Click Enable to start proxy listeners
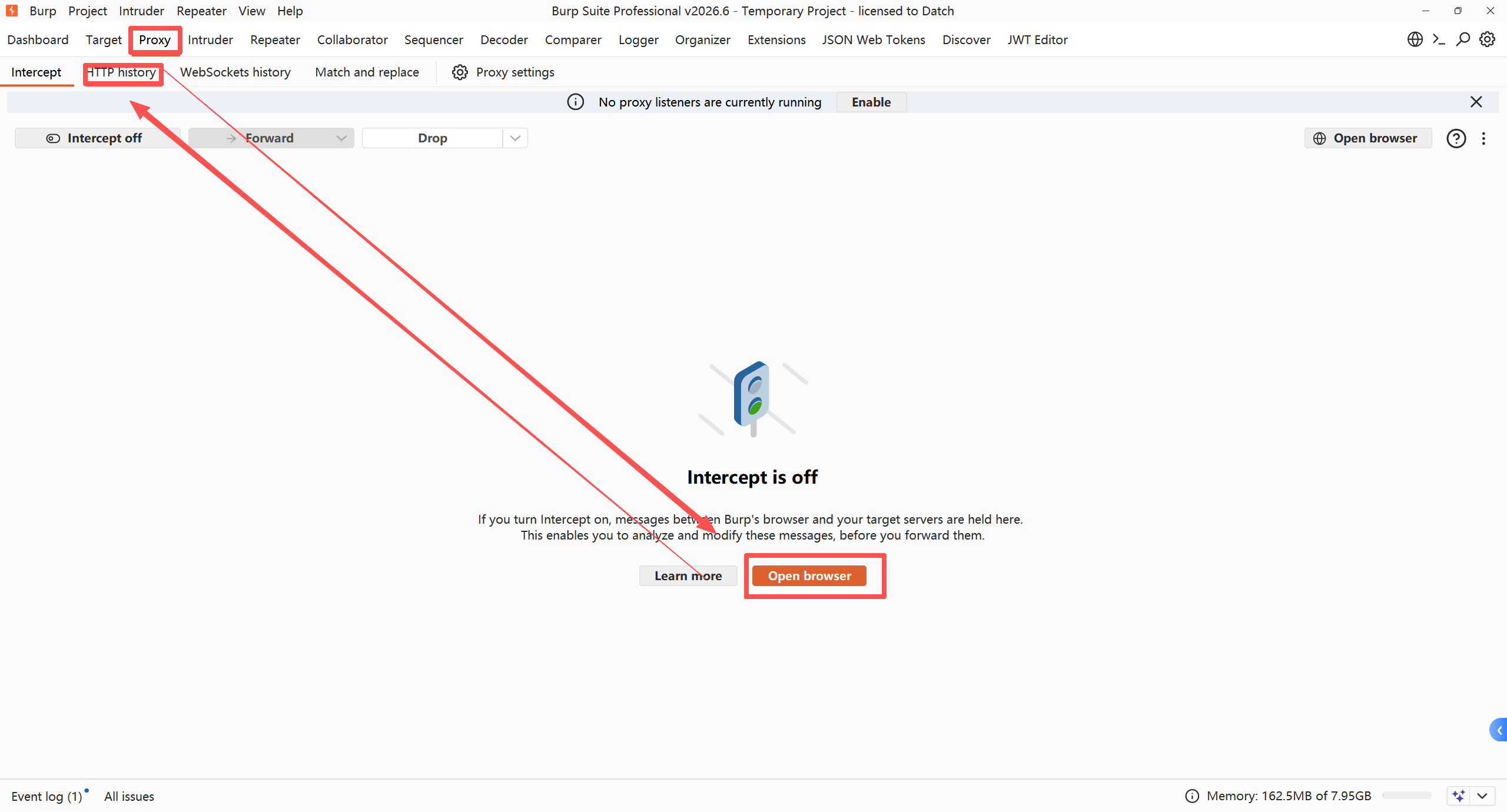This screenshot has width=1507, height=812. 871,102
